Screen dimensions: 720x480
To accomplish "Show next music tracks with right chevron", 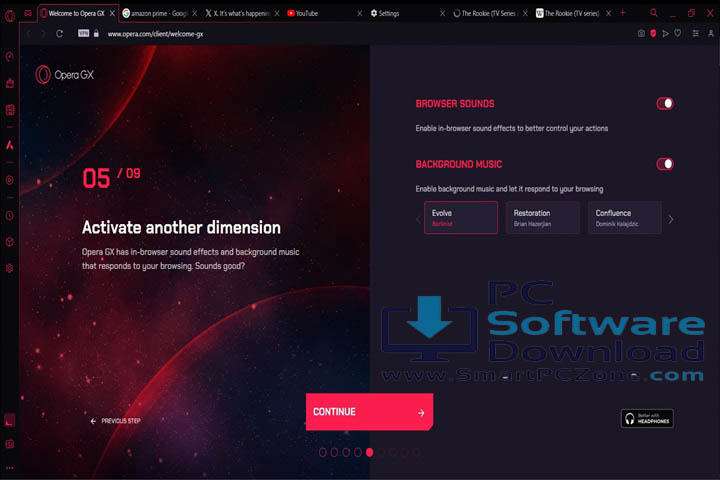I will click(x=671, y=220).
